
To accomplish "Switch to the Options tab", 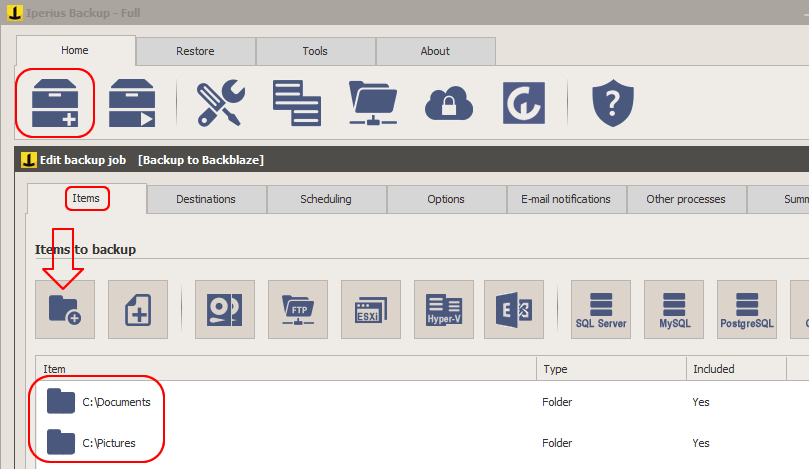I will (446, 199).
